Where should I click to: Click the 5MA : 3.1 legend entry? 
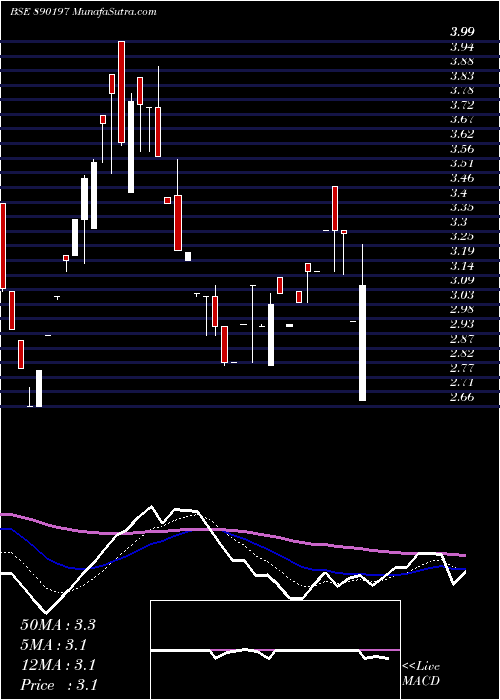pyautogui.click(x=54, y=645)
